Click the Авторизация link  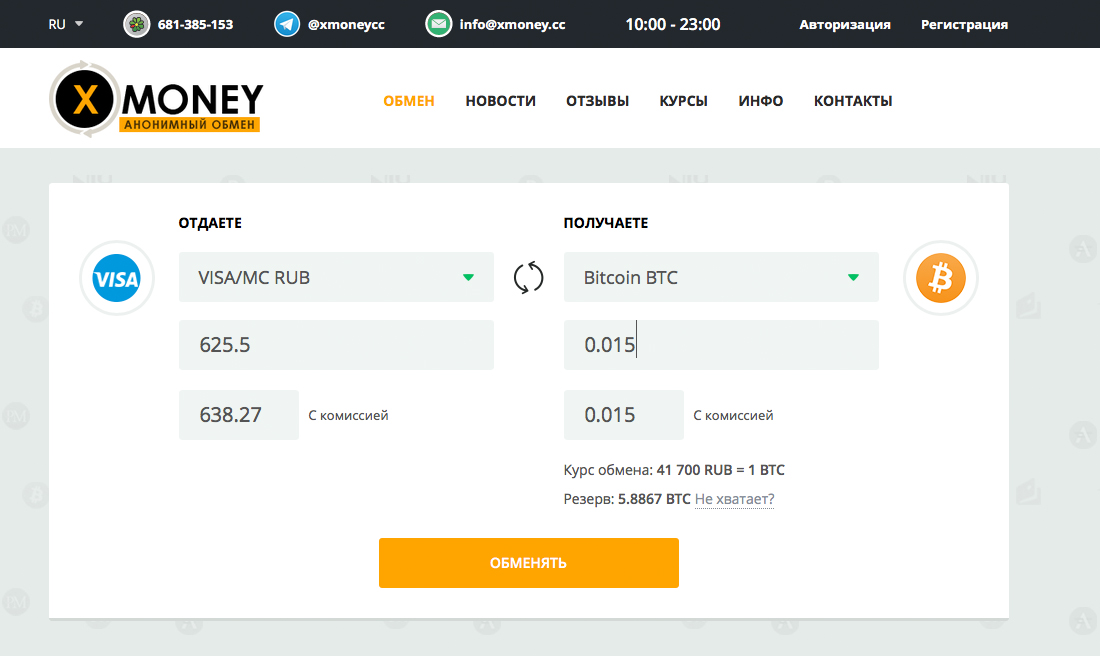click(x=844, y=24)
